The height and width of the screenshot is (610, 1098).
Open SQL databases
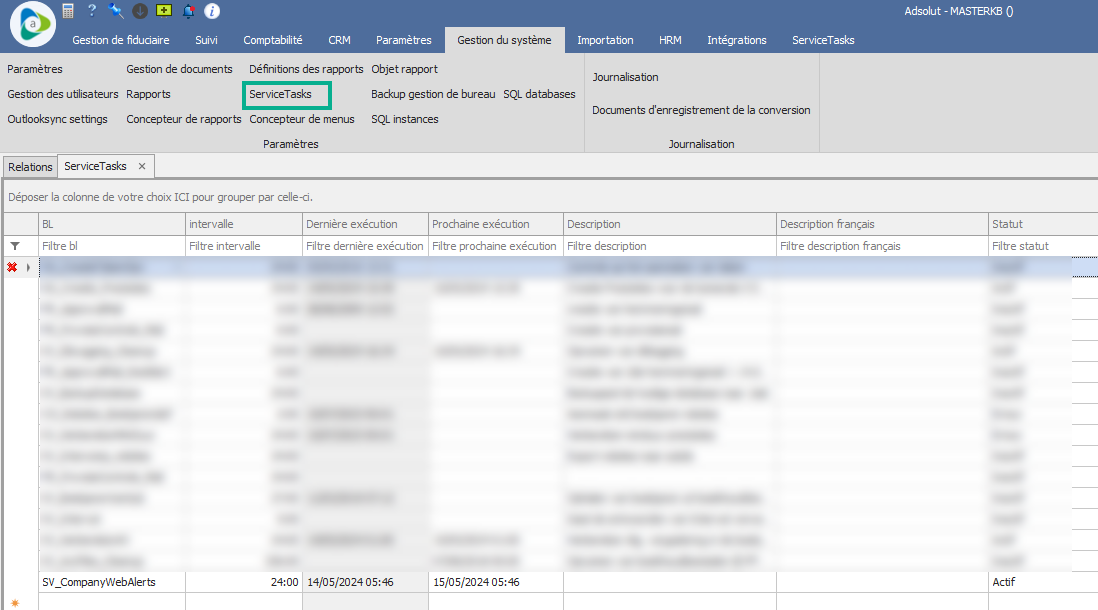pos(539,94)
